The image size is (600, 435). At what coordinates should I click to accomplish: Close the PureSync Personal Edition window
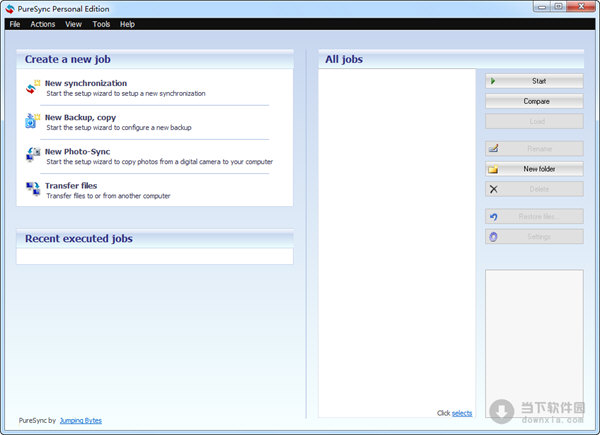pos(581,7)
